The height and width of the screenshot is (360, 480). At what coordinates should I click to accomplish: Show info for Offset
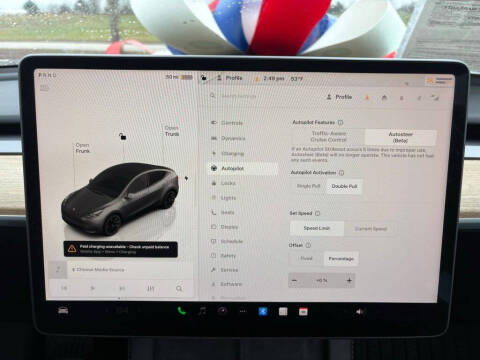pyautogui.click(x=308, y=245)
